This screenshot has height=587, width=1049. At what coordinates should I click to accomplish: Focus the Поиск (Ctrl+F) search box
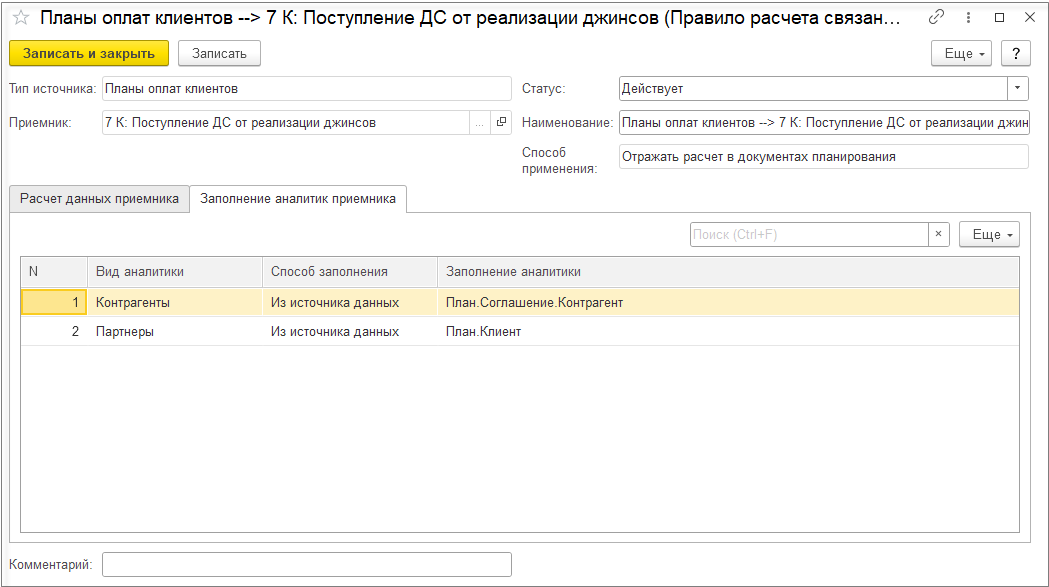[809, 234]
